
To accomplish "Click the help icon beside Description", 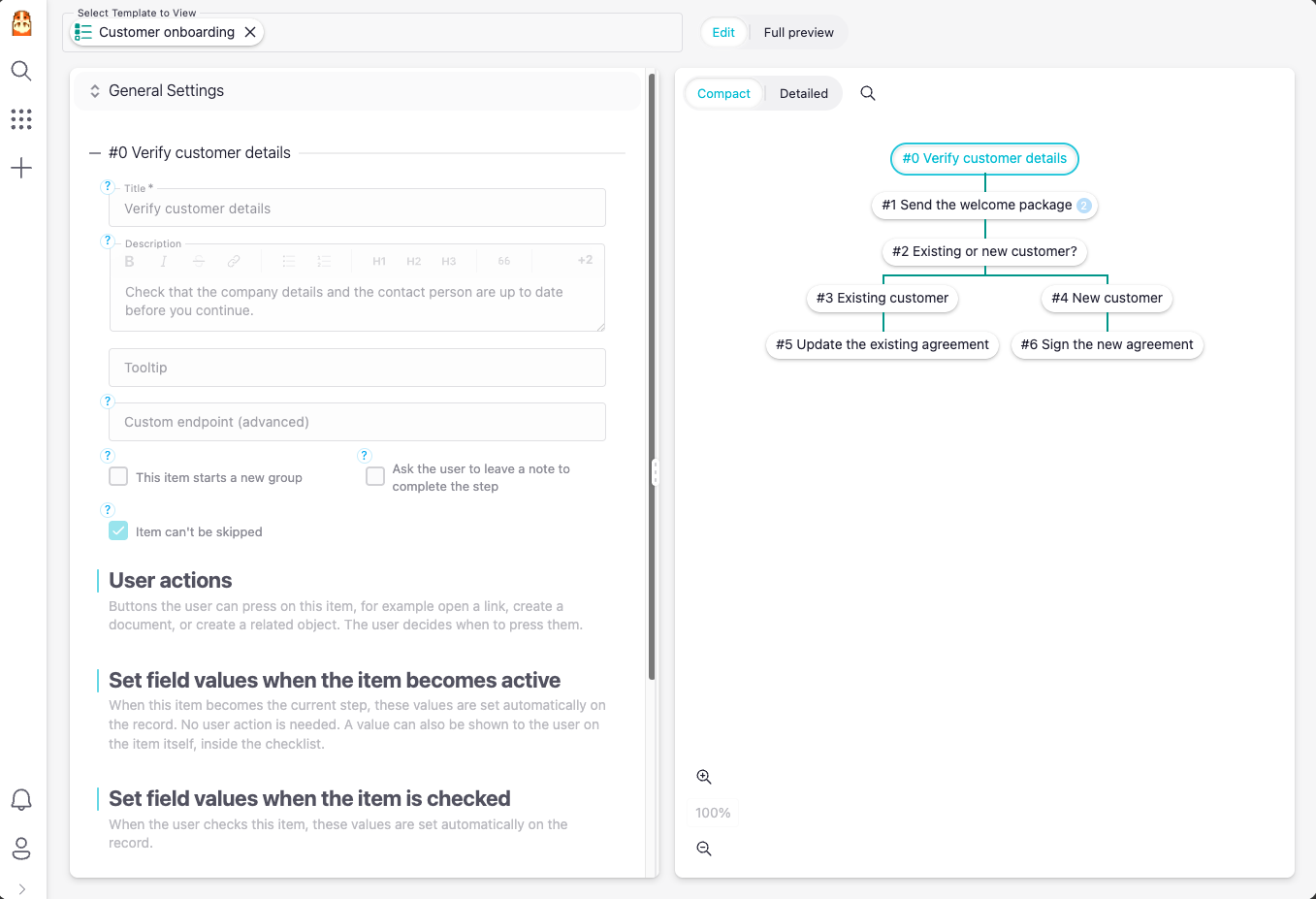I will (108, 241).
